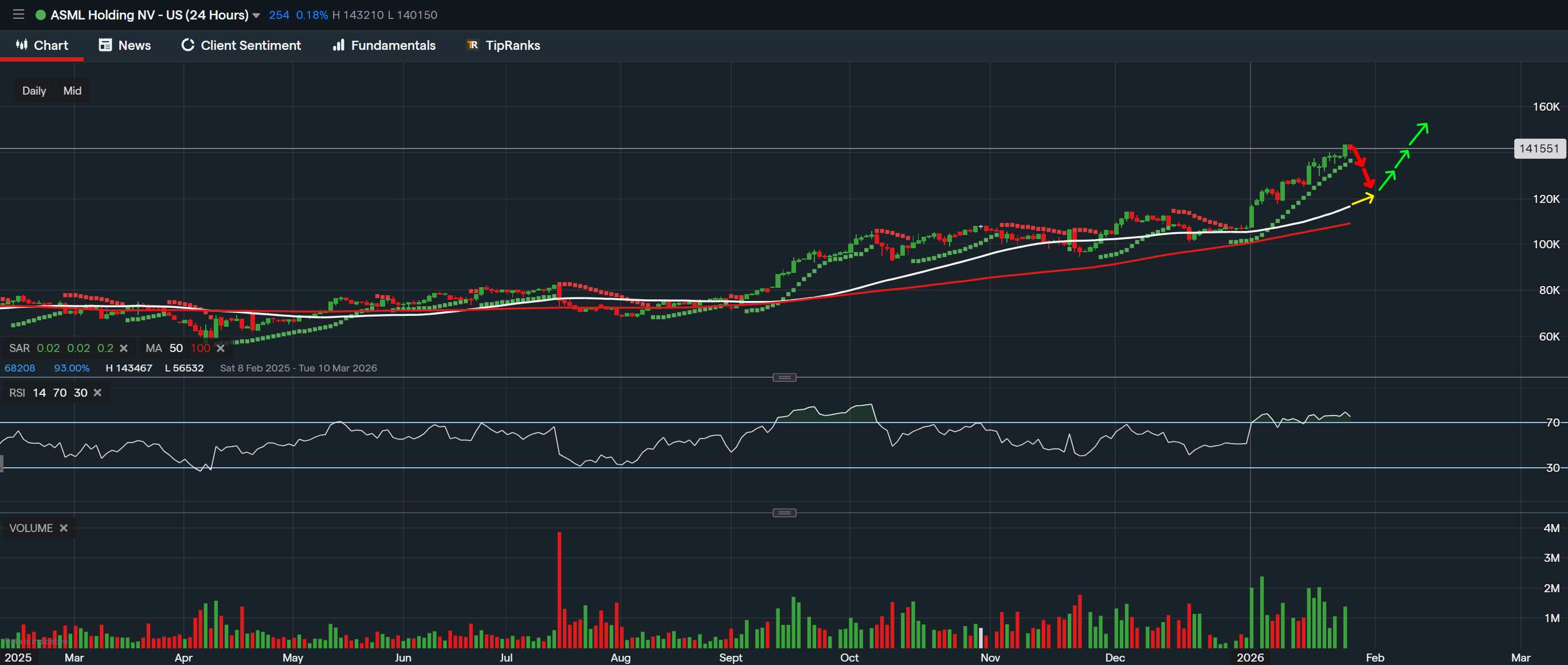Click the TipRanks TR logo icon
Image resolution: width=1568 pixels, height=665 pixels.
pyautogui.click(x=472, y=45)
